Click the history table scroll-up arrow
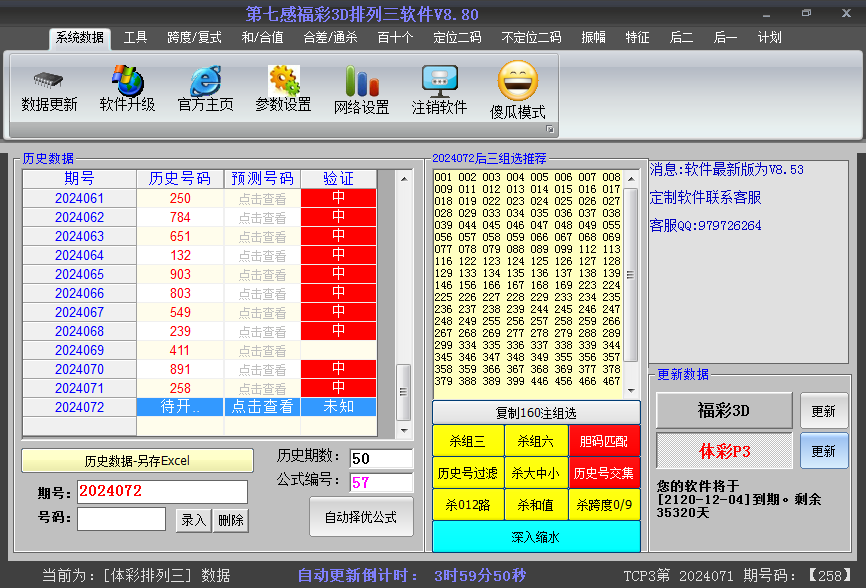 pos(404,180)
